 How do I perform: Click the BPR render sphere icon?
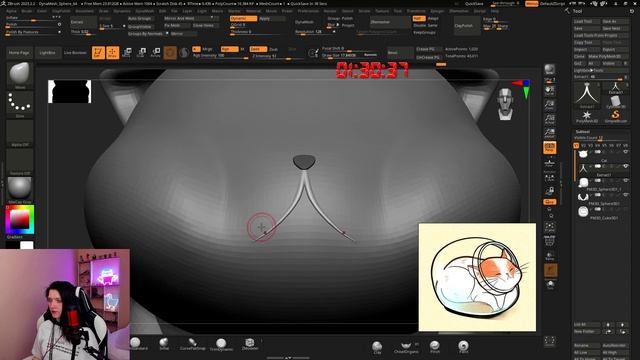(x=549, y=70)
